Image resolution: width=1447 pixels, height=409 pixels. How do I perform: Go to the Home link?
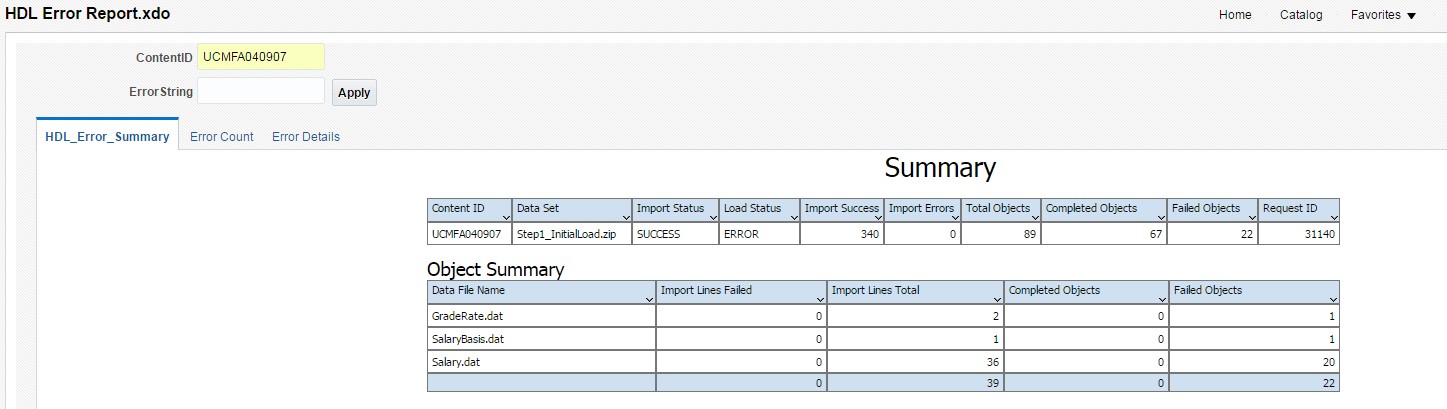(1235, 15)
